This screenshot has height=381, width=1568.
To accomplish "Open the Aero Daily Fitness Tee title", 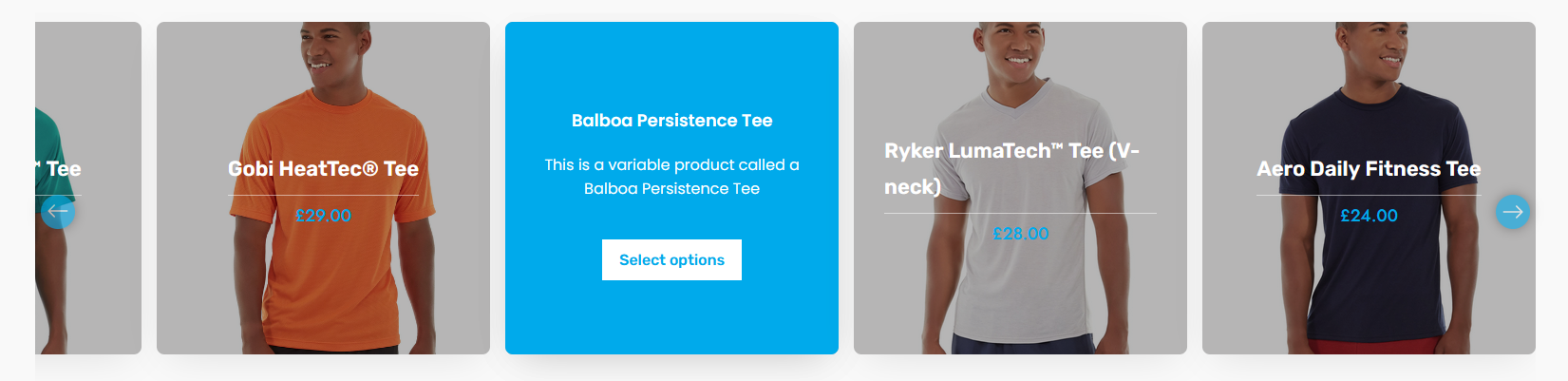I will click(x=1369, y=168).
